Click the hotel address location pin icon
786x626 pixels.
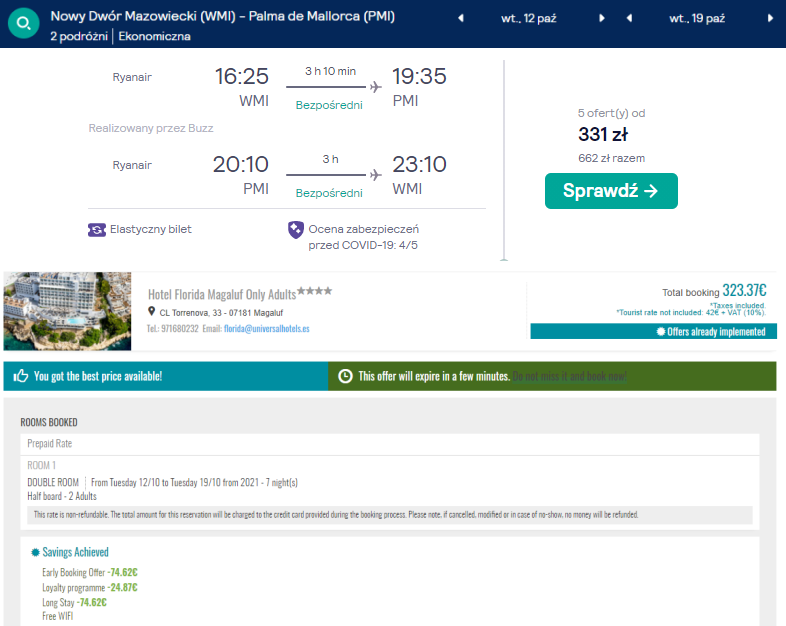click(151, 311)
